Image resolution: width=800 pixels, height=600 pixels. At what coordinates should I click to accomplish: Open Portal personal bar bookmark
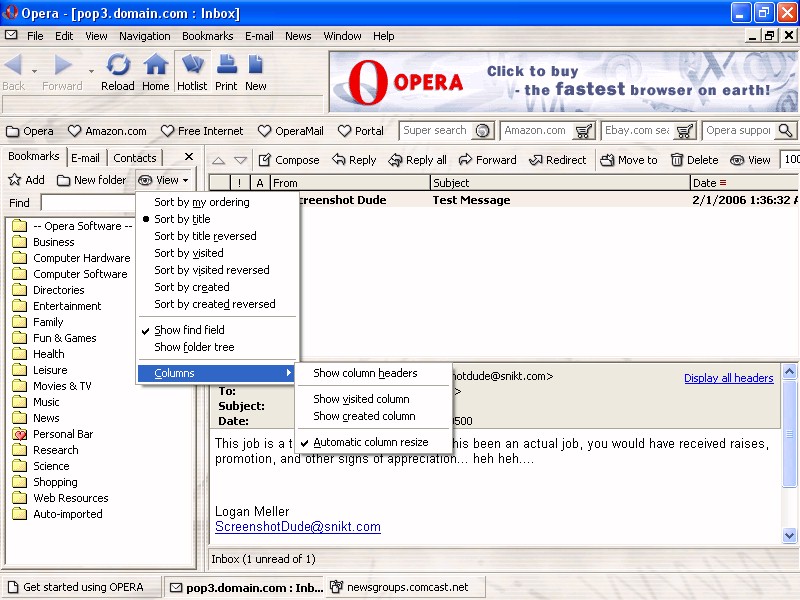click(x=361, y=131)
